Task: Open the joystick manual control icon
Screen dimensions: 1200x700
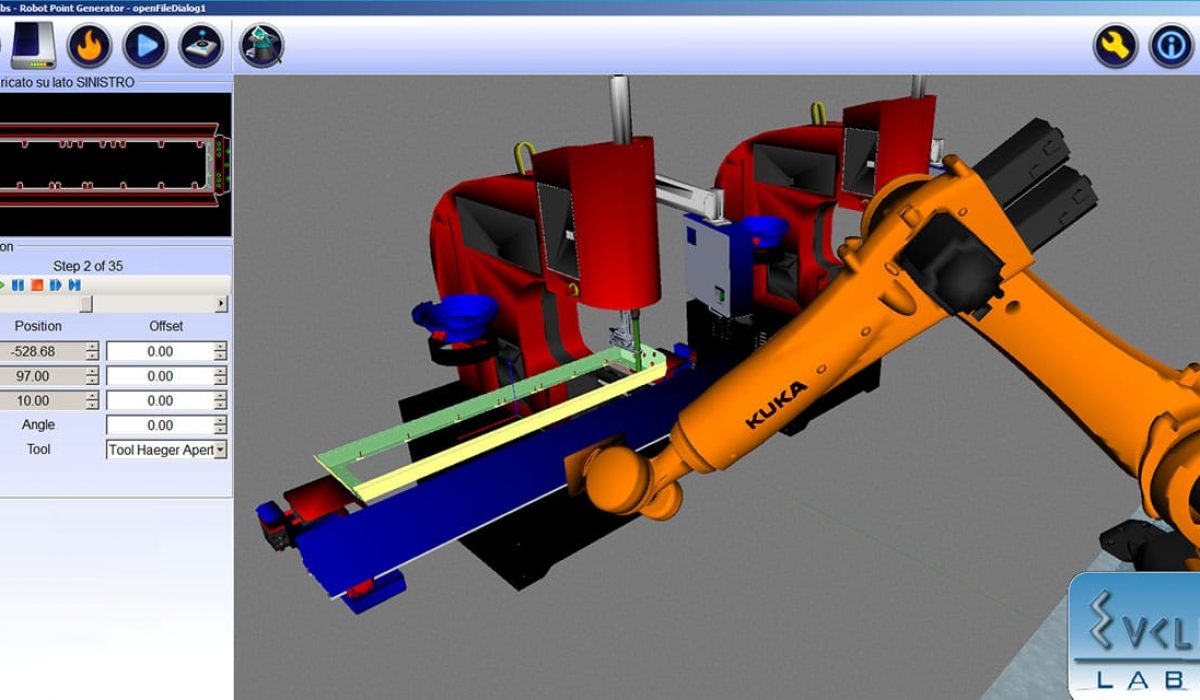Action: [x=201, y=45]
